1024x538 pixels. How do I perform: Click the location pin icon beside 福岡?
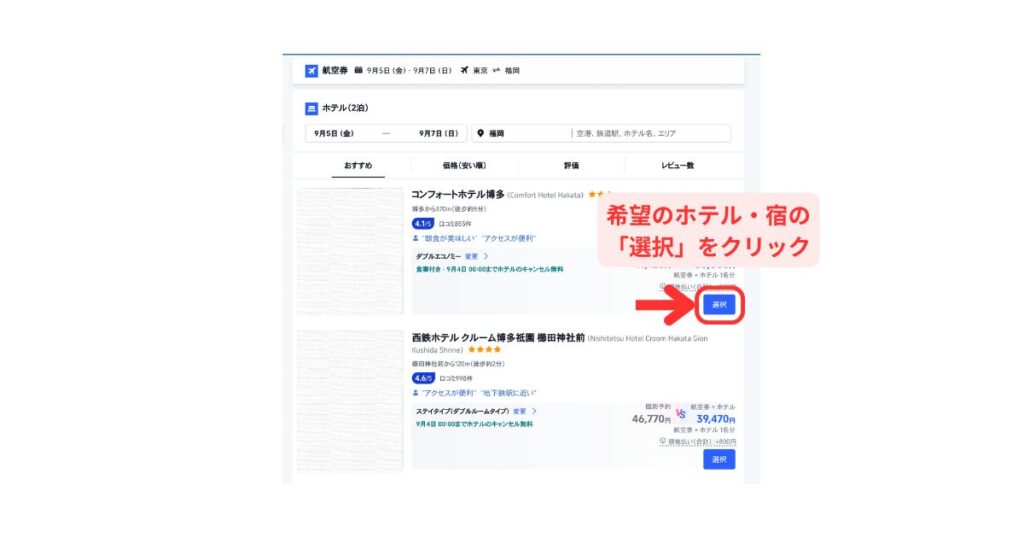click(x=481, y=133)
